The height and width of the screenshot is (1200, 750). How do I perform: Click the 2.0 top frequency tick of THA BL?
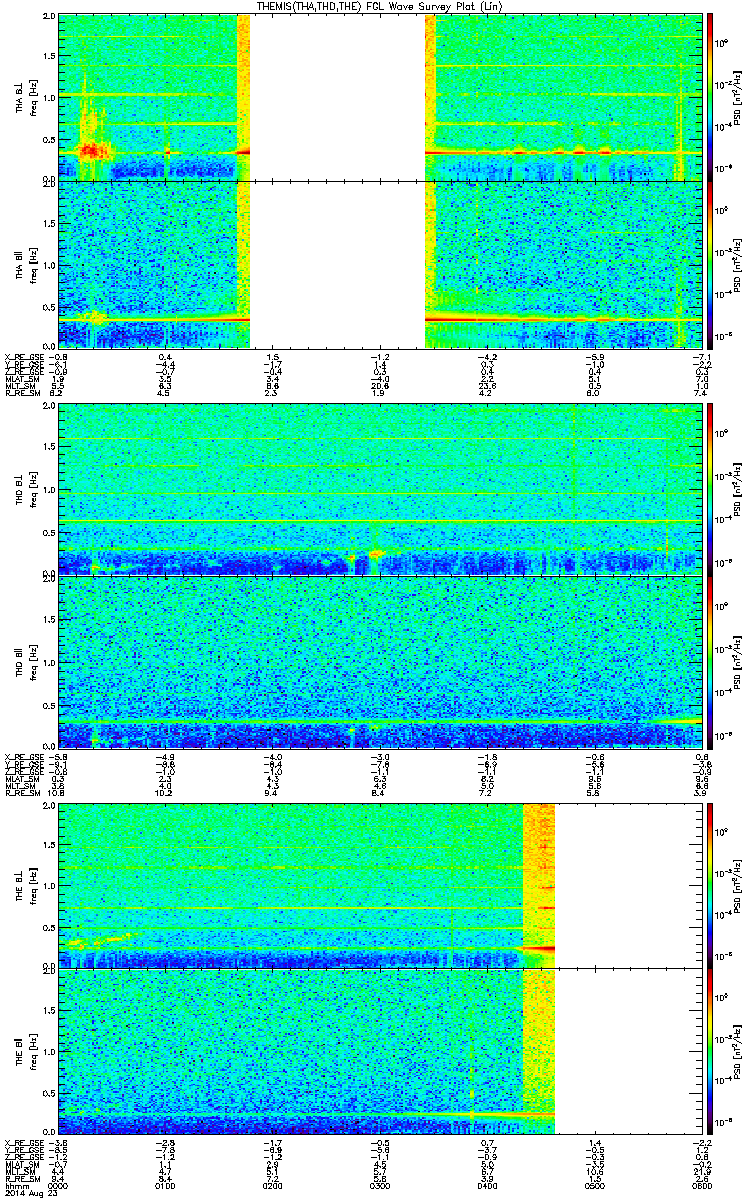coord(48,18)
